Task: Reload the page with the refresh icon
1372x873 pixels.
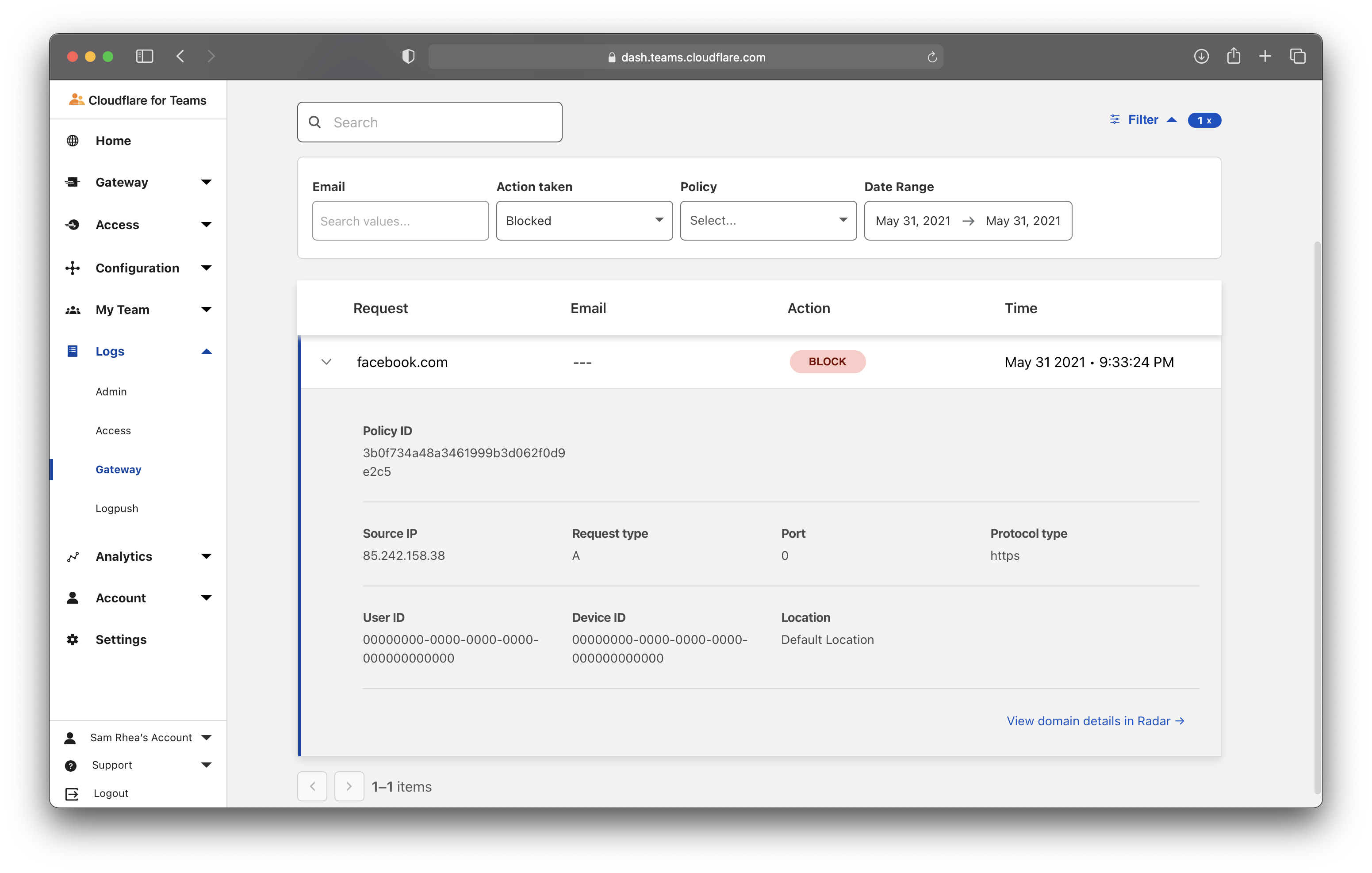Action: pos(932,57)
